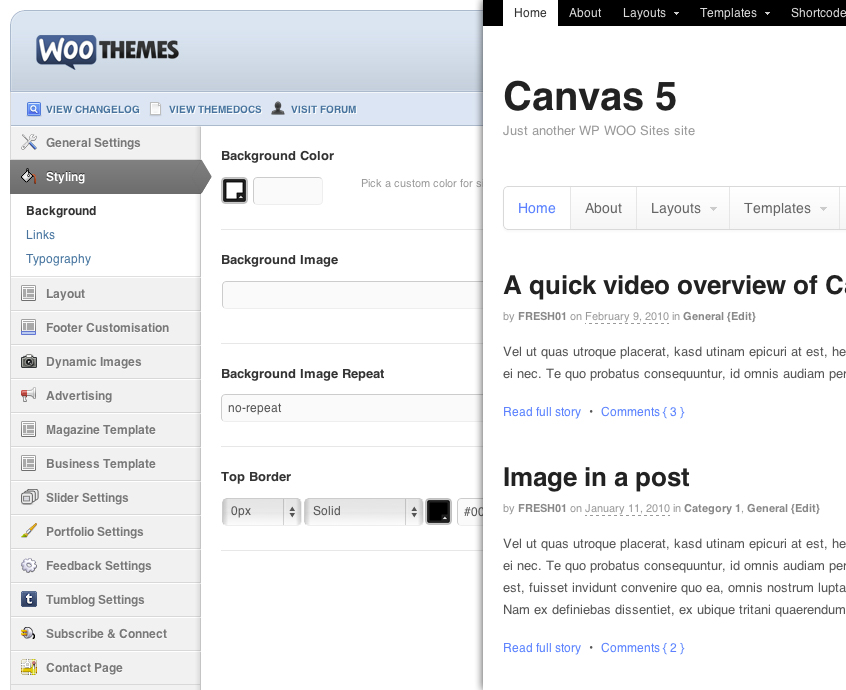Click the Subscribe & Connect icon
Screen dimensions: 846x690
(x=29, y=633)
